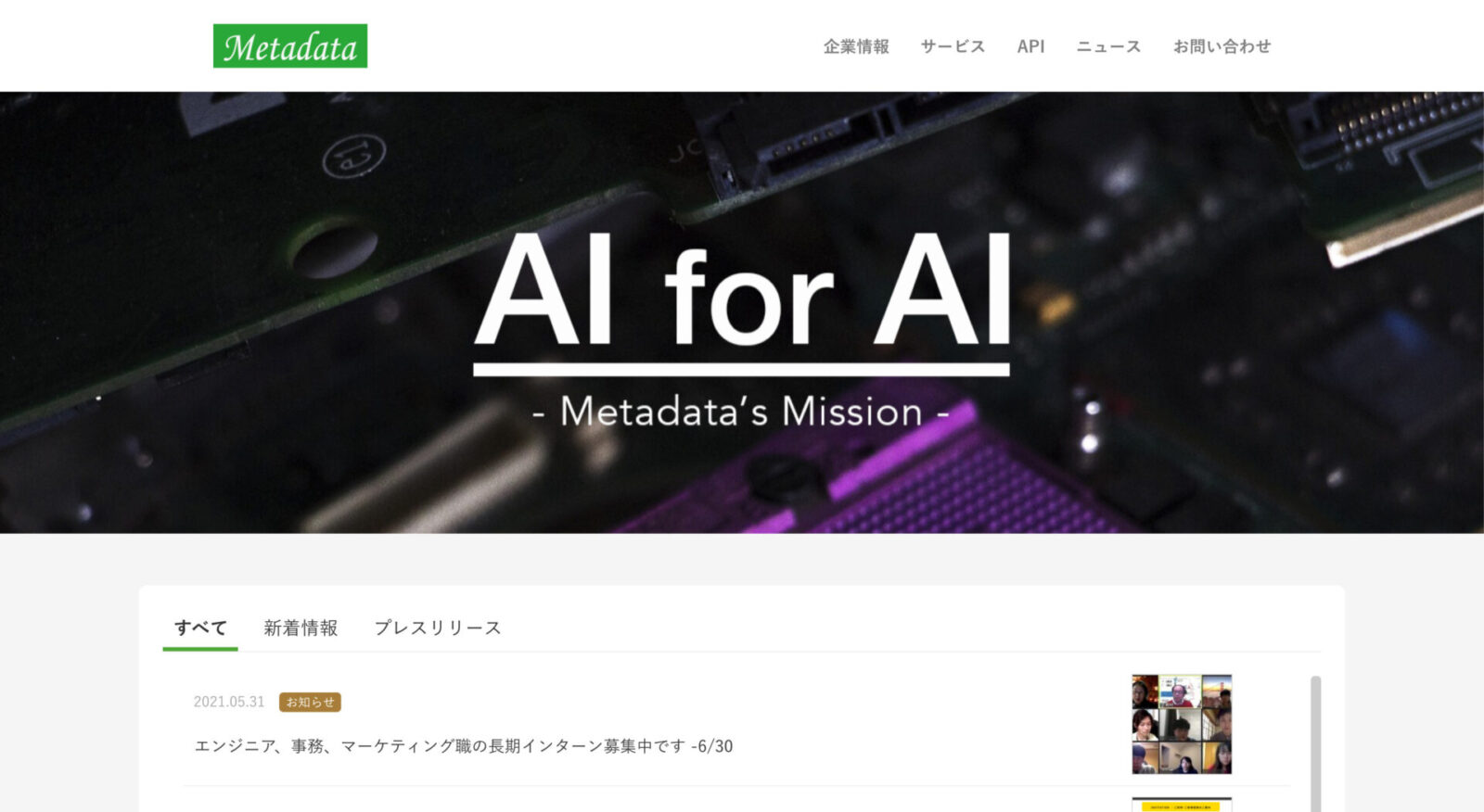Screen dimensions: 1484x812
Task: Select the すべて tab
Action: coord(200,628)
